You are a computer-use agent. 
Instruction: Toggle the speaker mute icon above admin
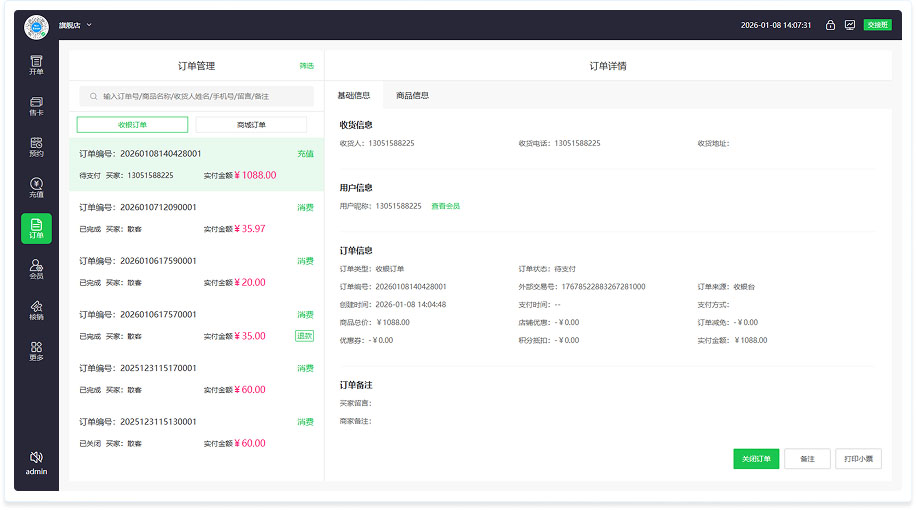tap(36, 457)
